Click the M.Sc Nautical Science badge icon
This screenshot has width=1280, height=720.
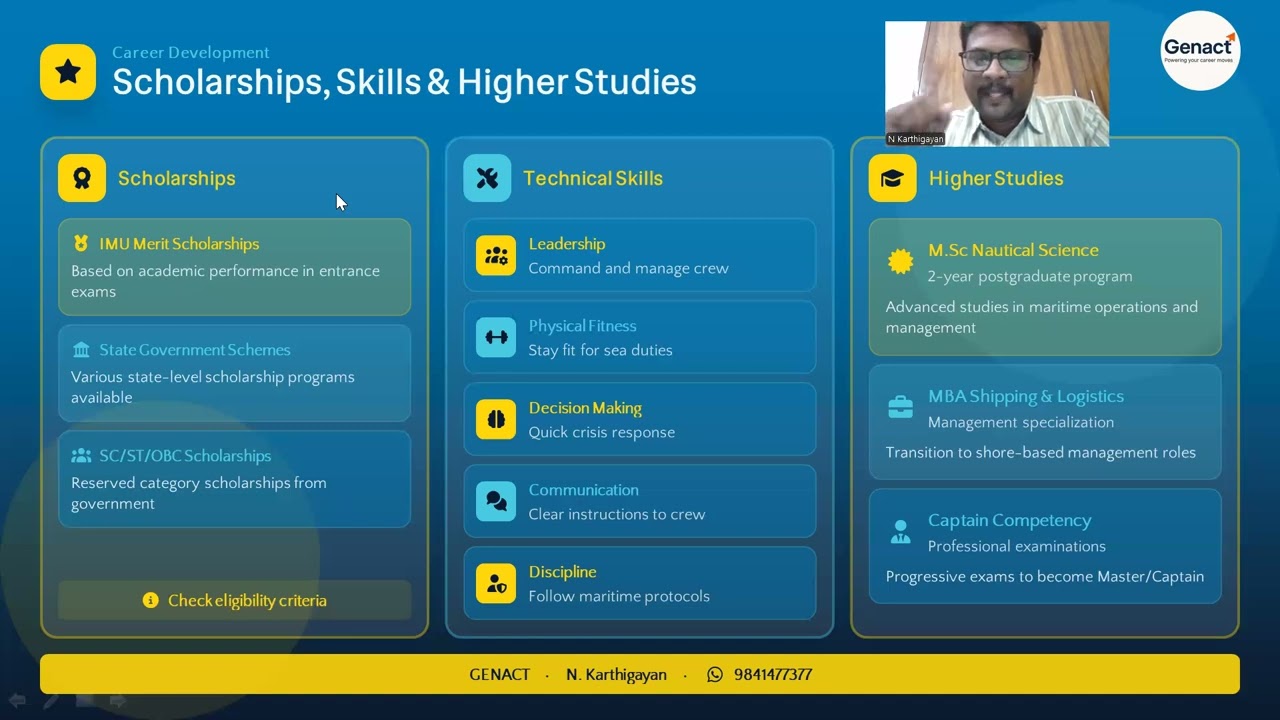point(901,262)
